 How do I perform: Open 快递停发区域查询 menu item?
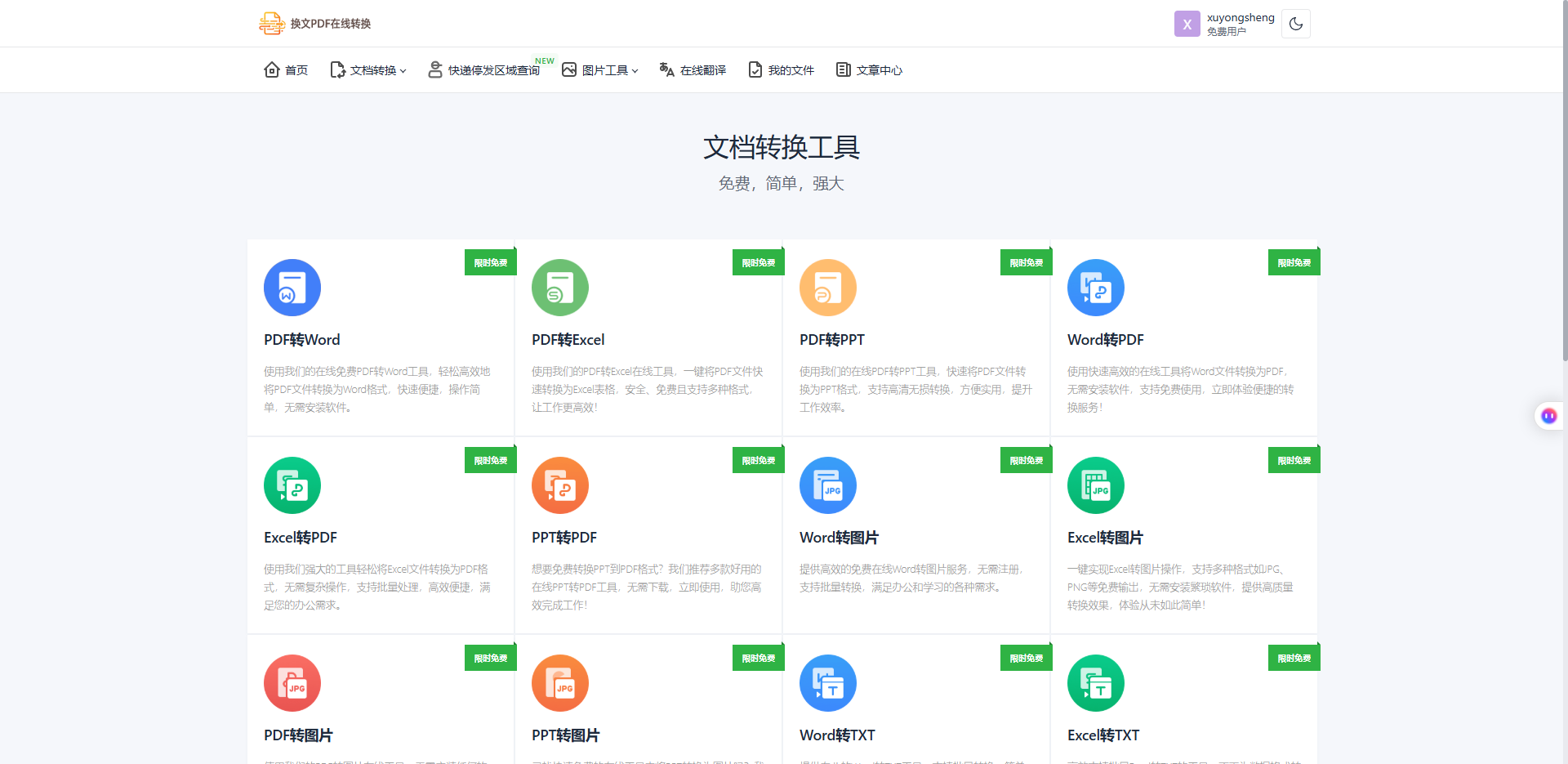click(x=493, y=70)
